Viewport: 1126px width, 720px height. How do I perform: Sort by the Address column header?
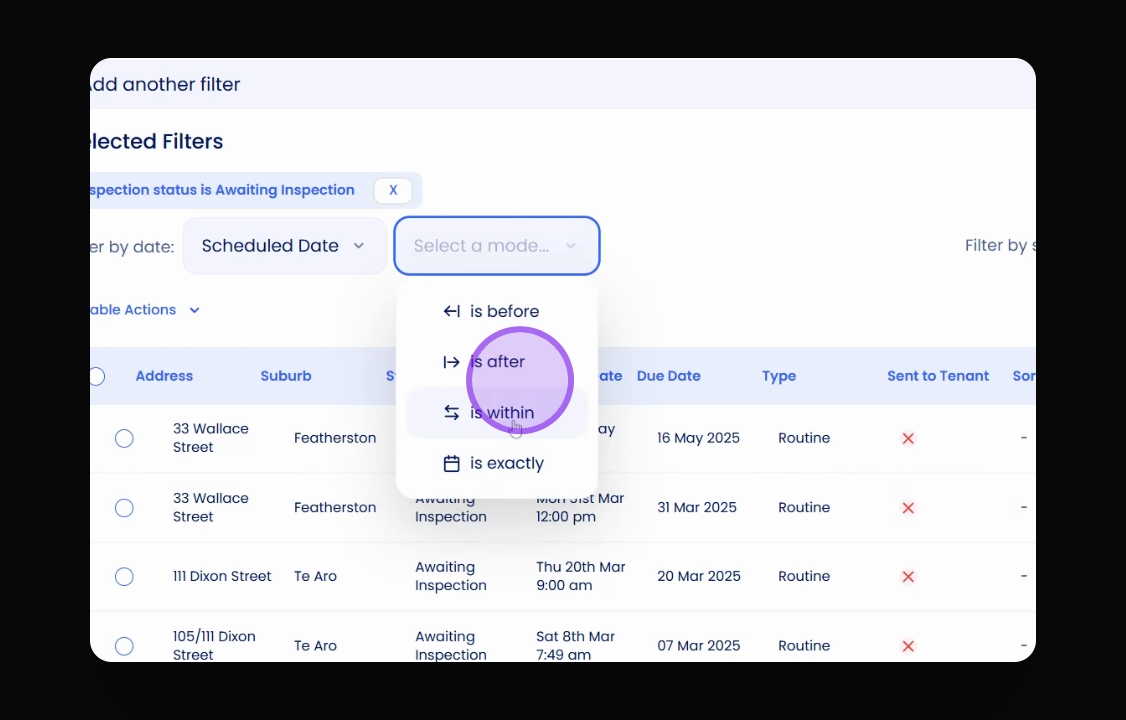coord(164,376)
